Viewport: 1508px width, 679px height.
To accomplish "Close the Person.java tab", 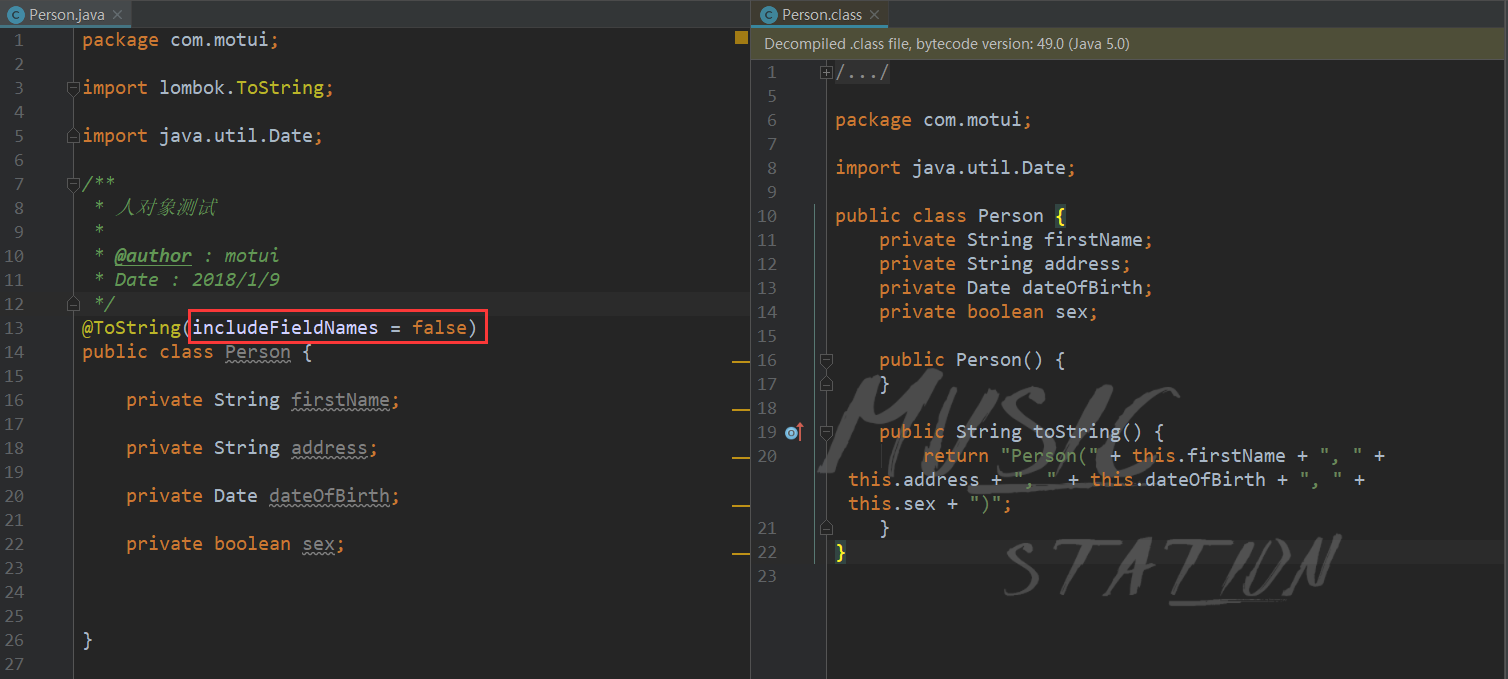I will [x=117, y=15].
